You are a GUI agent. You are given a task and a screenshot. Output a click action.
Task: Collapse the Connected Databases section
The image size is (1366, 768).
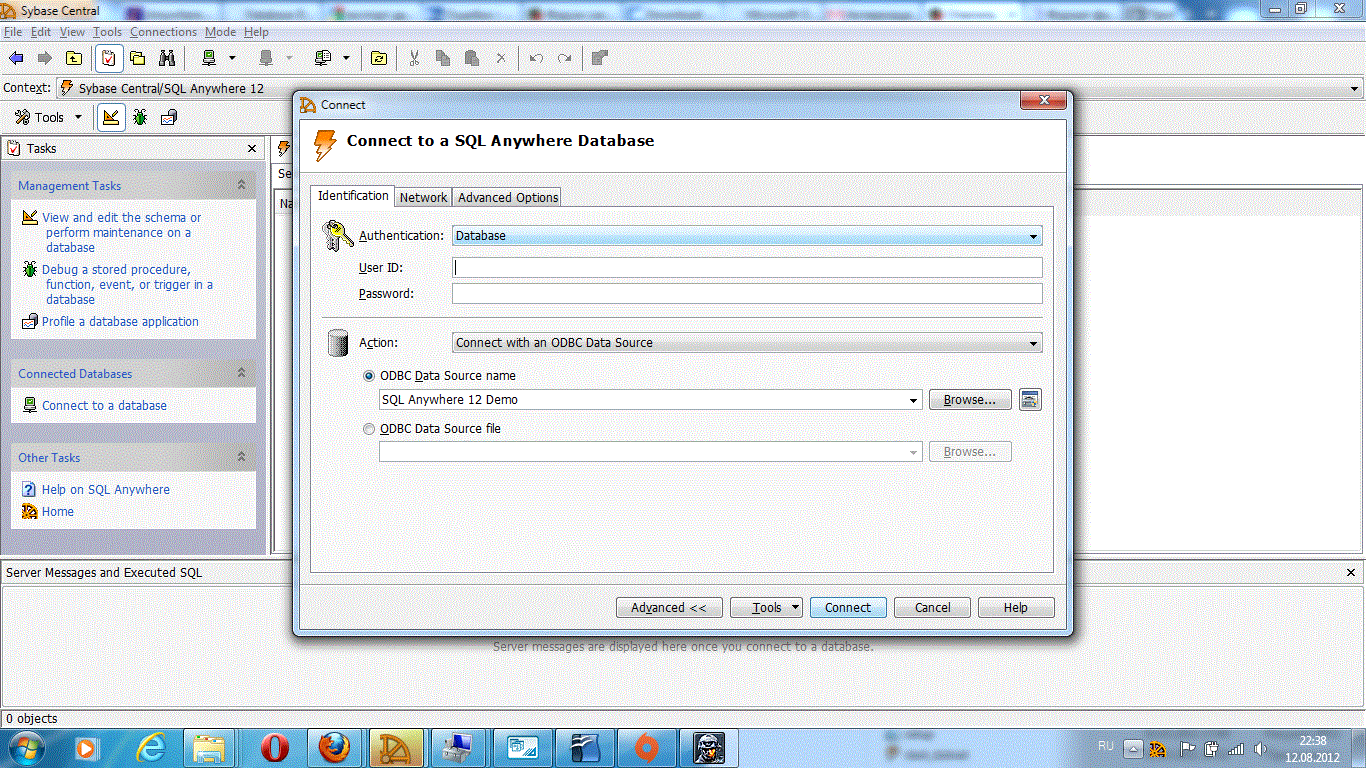pyautogui.click(x=241, y=373)
